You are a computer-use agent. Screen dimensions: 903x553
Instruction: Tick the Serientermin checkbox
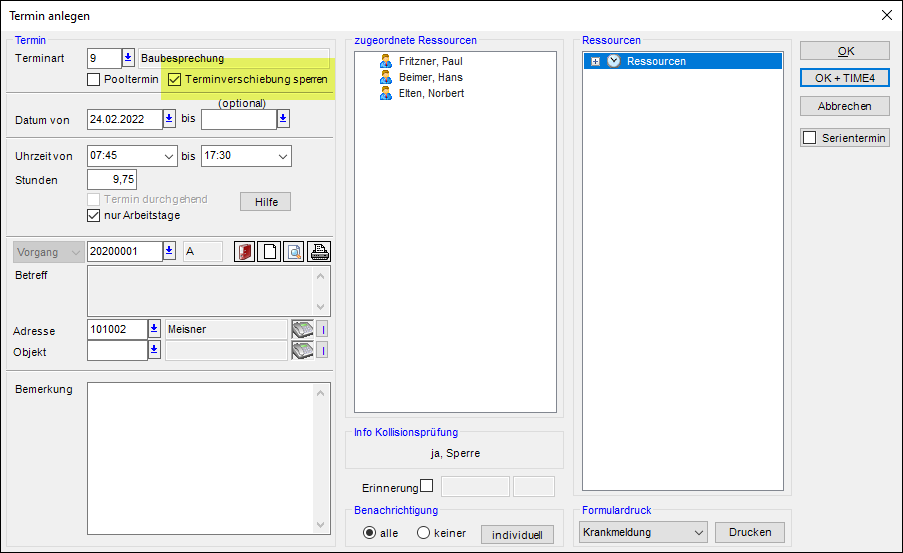click(811, 138)
